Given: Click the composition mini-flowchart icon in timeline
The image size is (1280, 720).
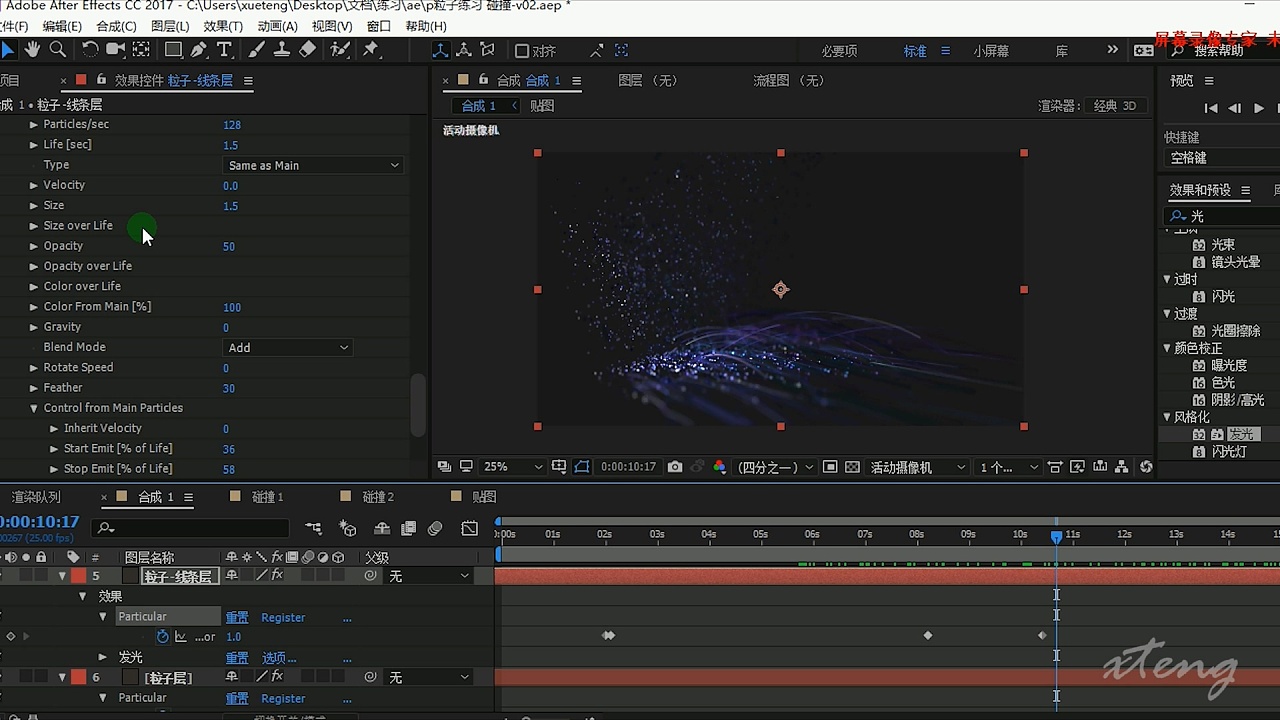Looking at the screenshot, I should click(x=314, y=528).
